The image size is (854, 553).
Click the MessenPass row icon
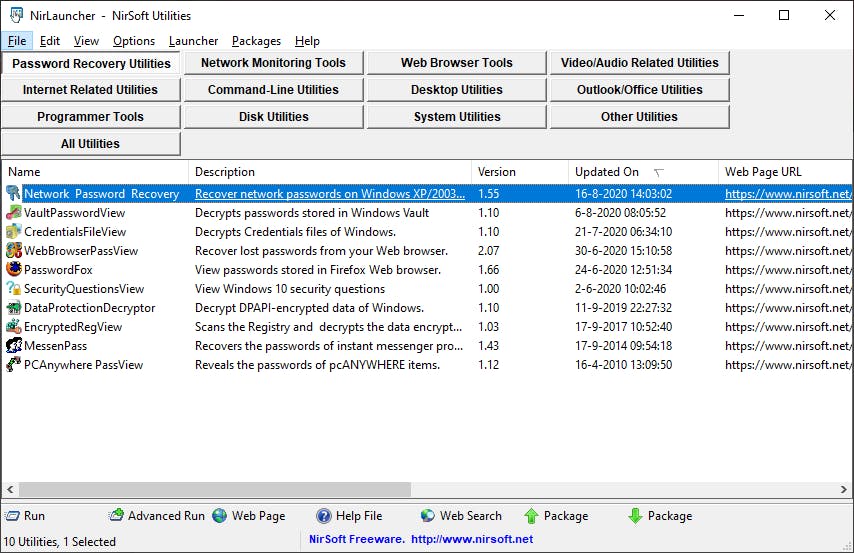tap(14, 346)
